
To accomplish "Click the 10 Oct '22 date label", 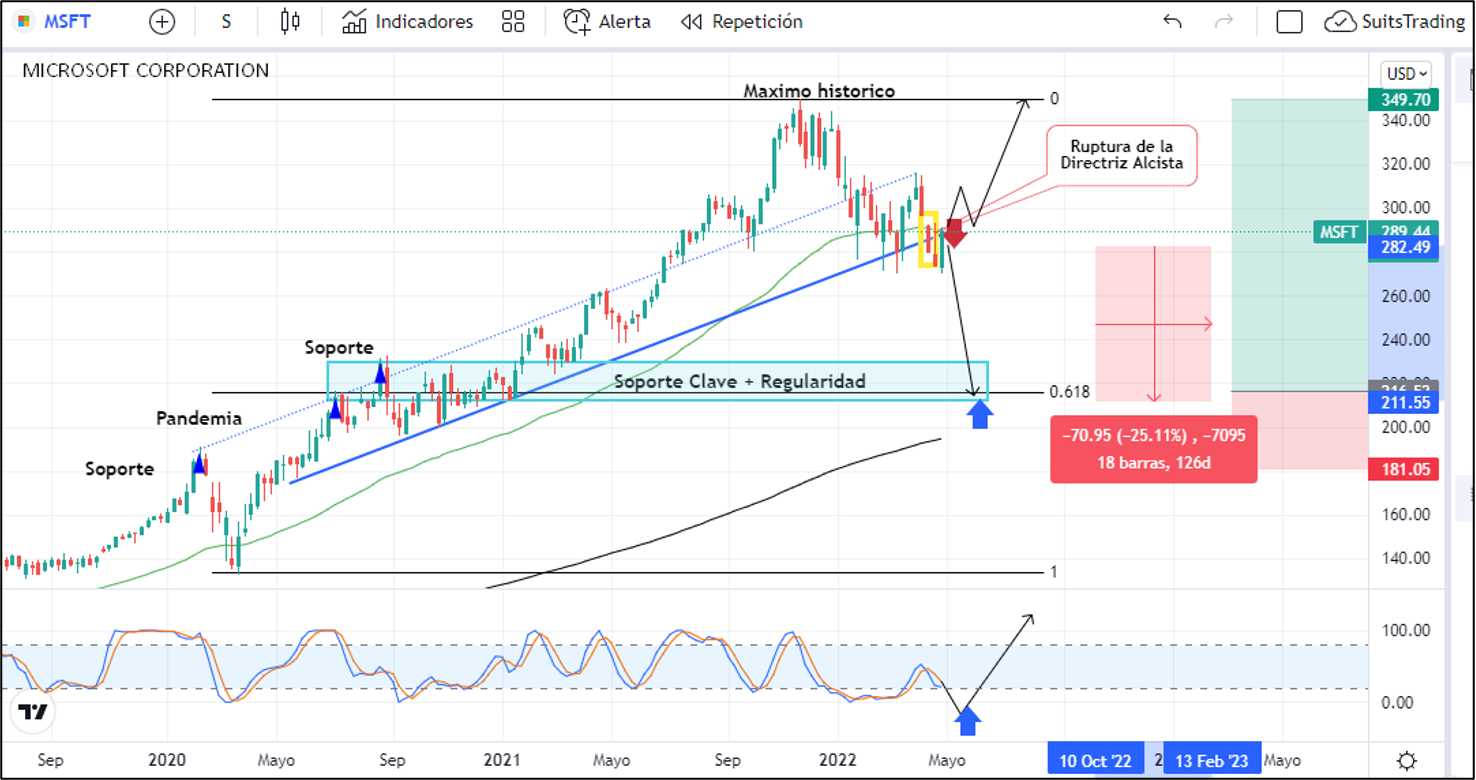I will tap(1095, 761).
